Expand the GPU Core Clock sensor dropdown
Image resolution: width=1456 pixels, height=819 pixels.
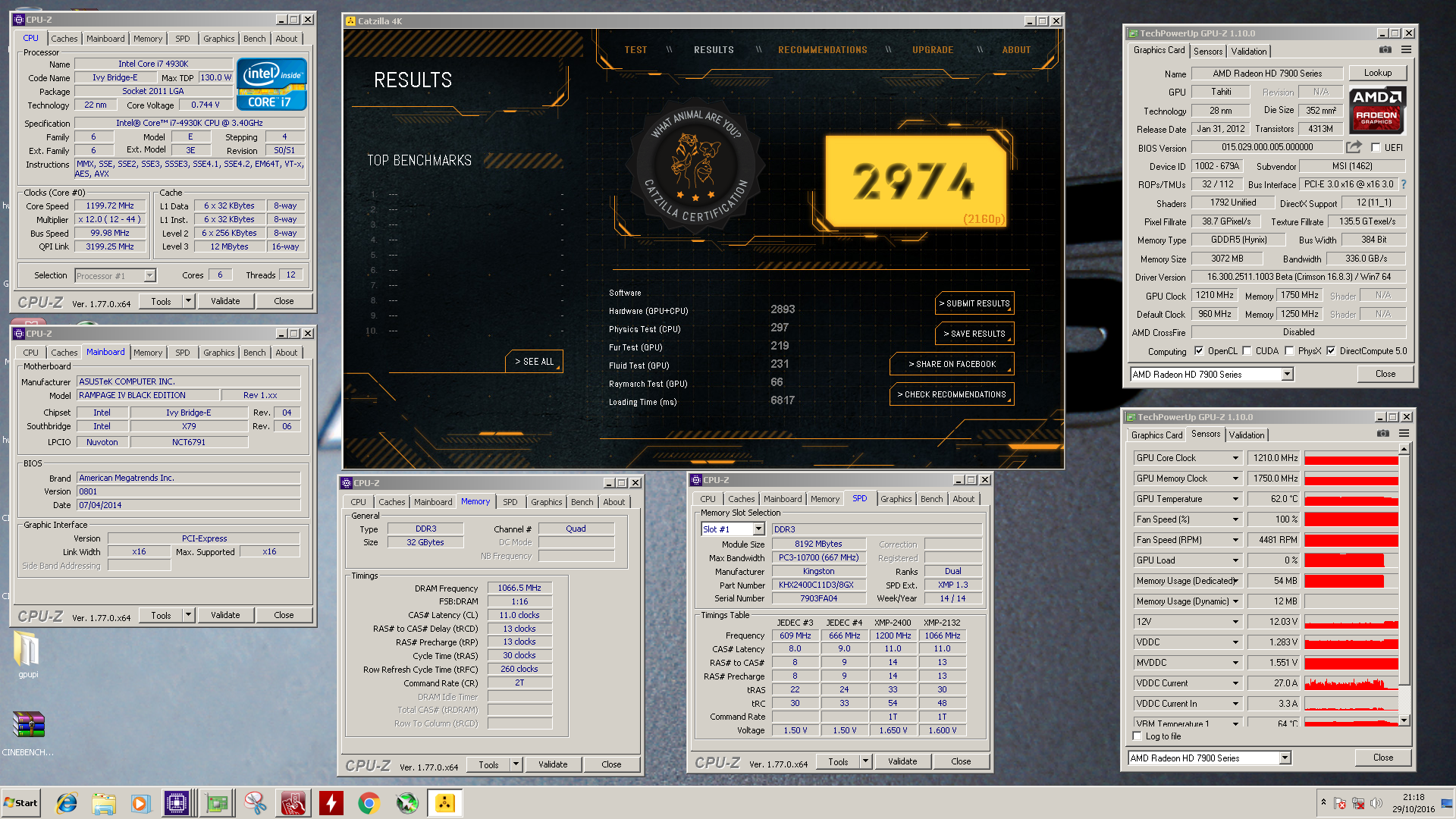click(x=1235, y=458)
